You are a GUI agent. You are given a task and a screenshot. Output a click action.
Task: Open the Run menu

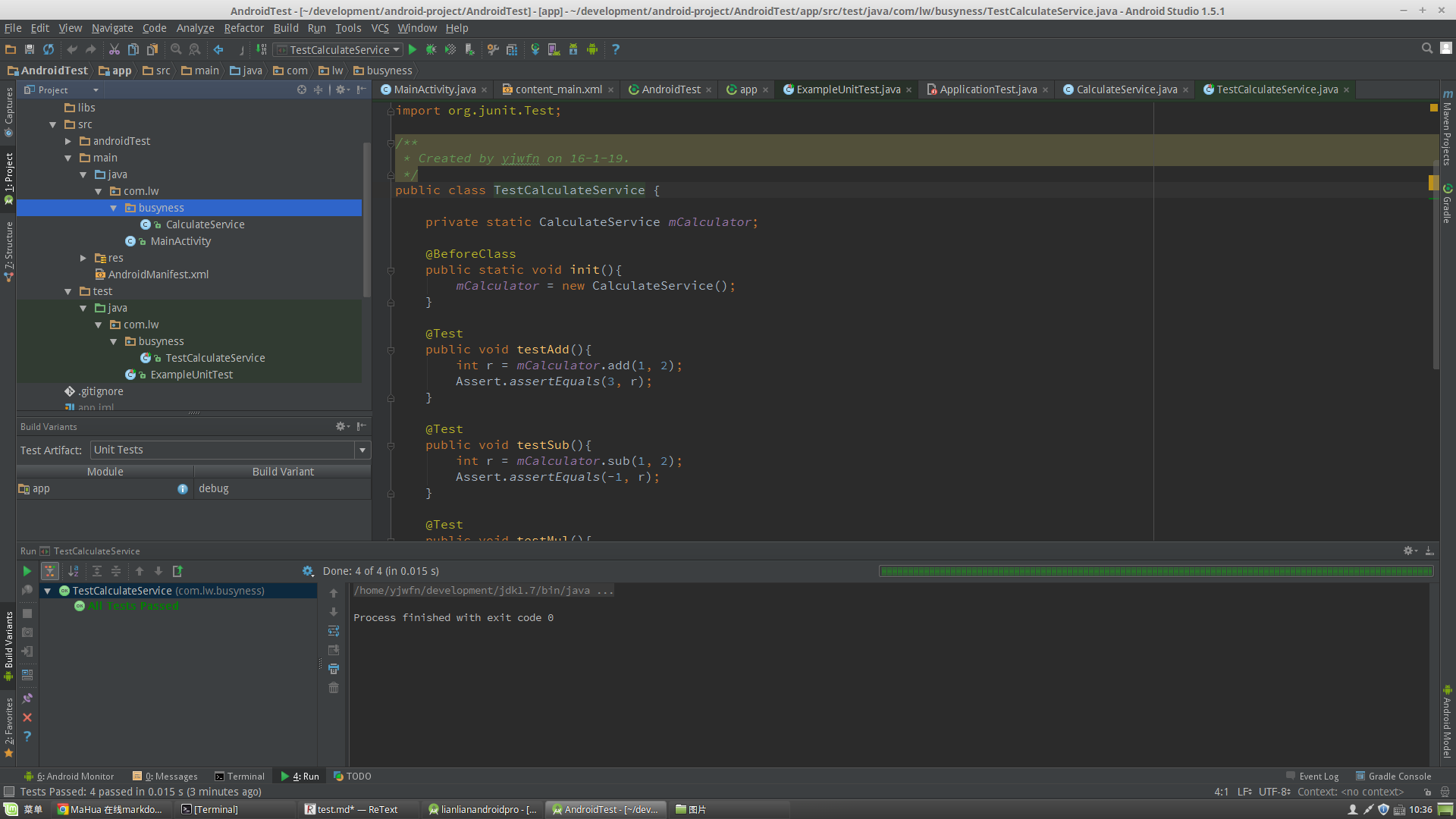tap(317, 27)
